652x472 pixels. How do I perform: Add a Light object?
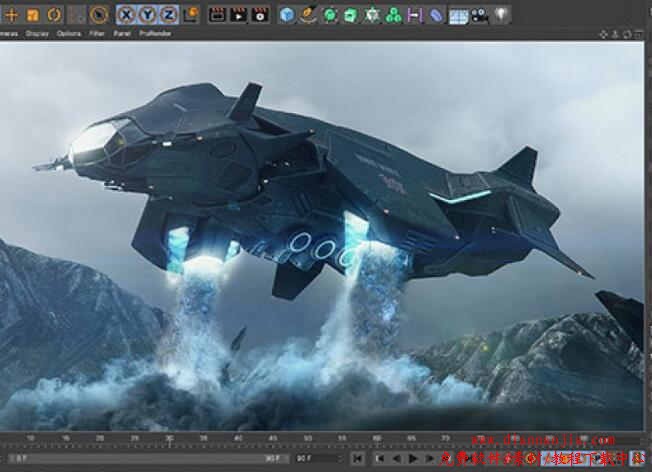(501, 15)
